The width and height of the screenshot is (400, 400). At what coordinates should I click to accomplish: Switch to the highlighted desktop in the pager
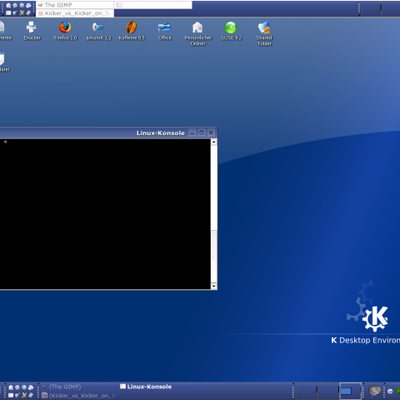(x=351, y=391)
